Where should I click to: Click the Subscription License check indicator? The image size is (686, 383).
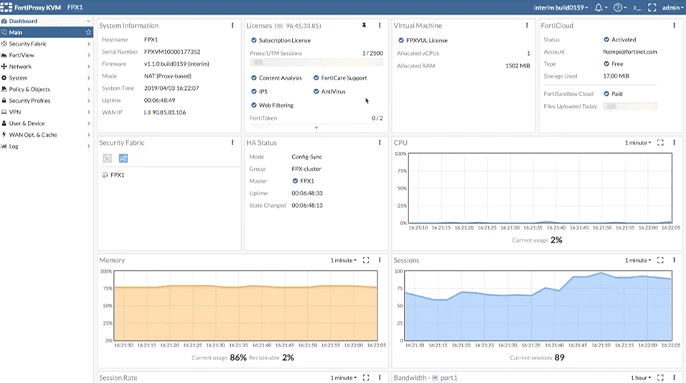(x=253, y=40)
